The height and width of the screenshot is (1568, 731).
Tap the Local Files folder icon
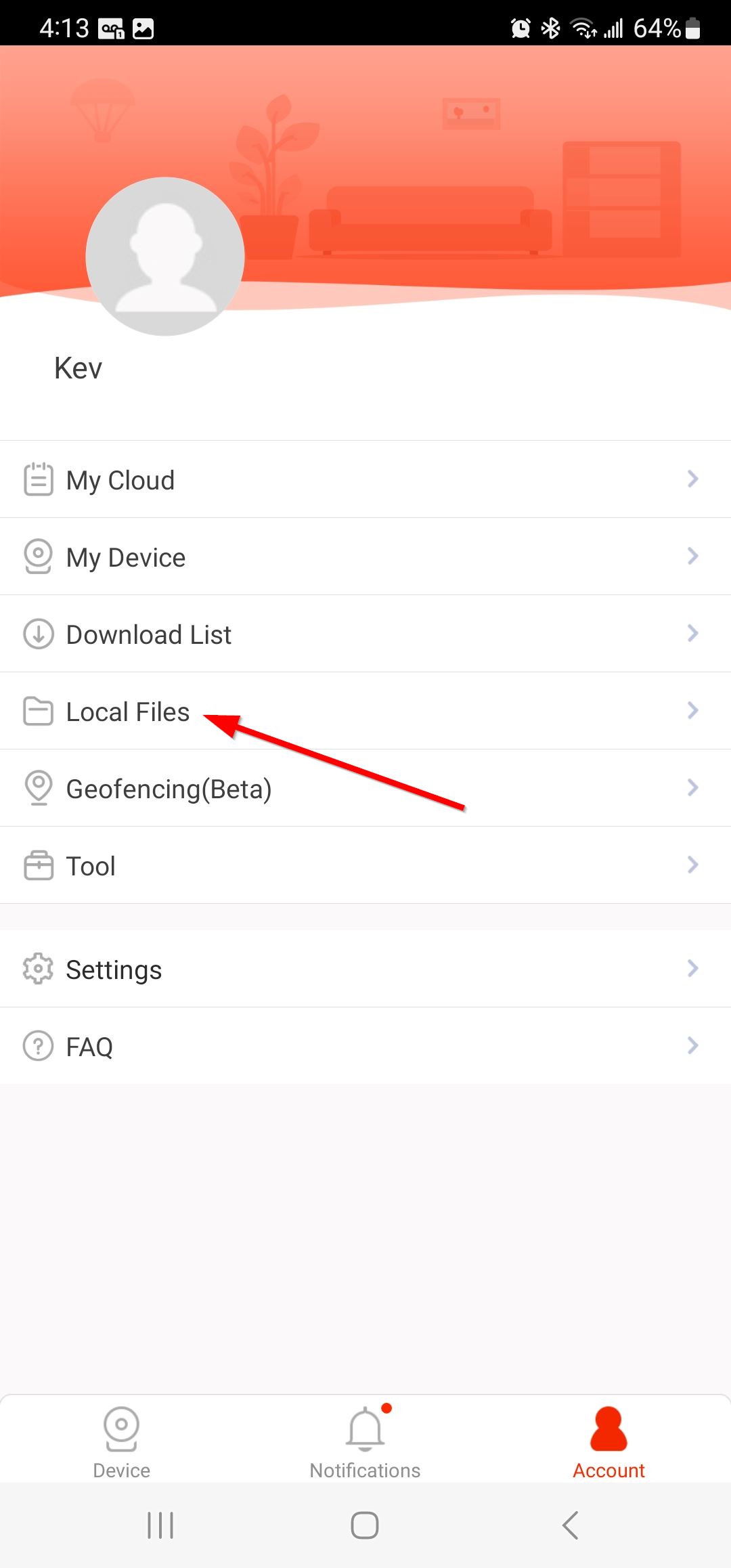tap(39, 711)
